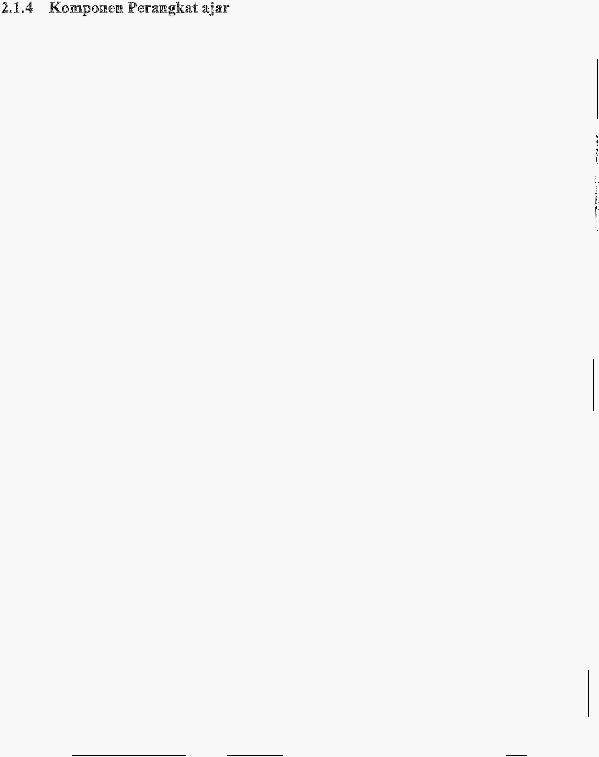Click the medium-length horizontal underline at the bottom
599x757 pixels.
coord(255,755)
